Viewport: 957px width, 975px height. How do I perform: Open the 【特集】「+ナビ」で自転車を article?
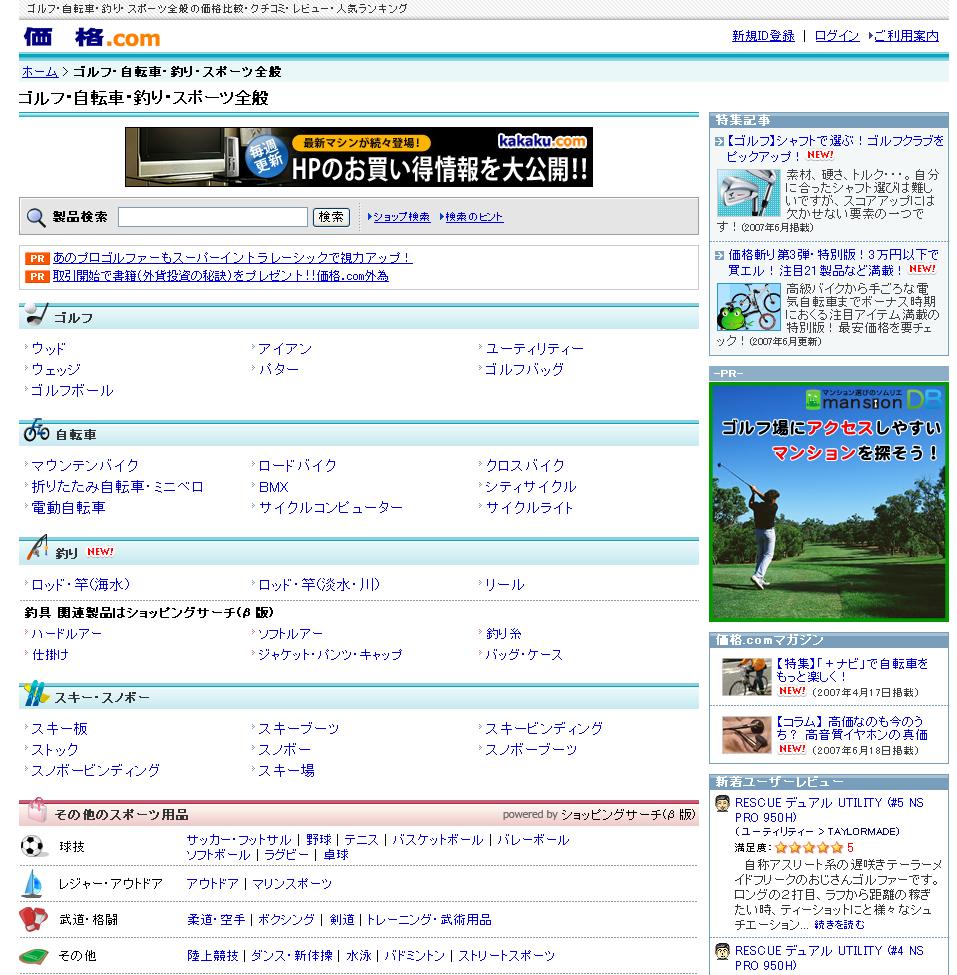(852, 670)
